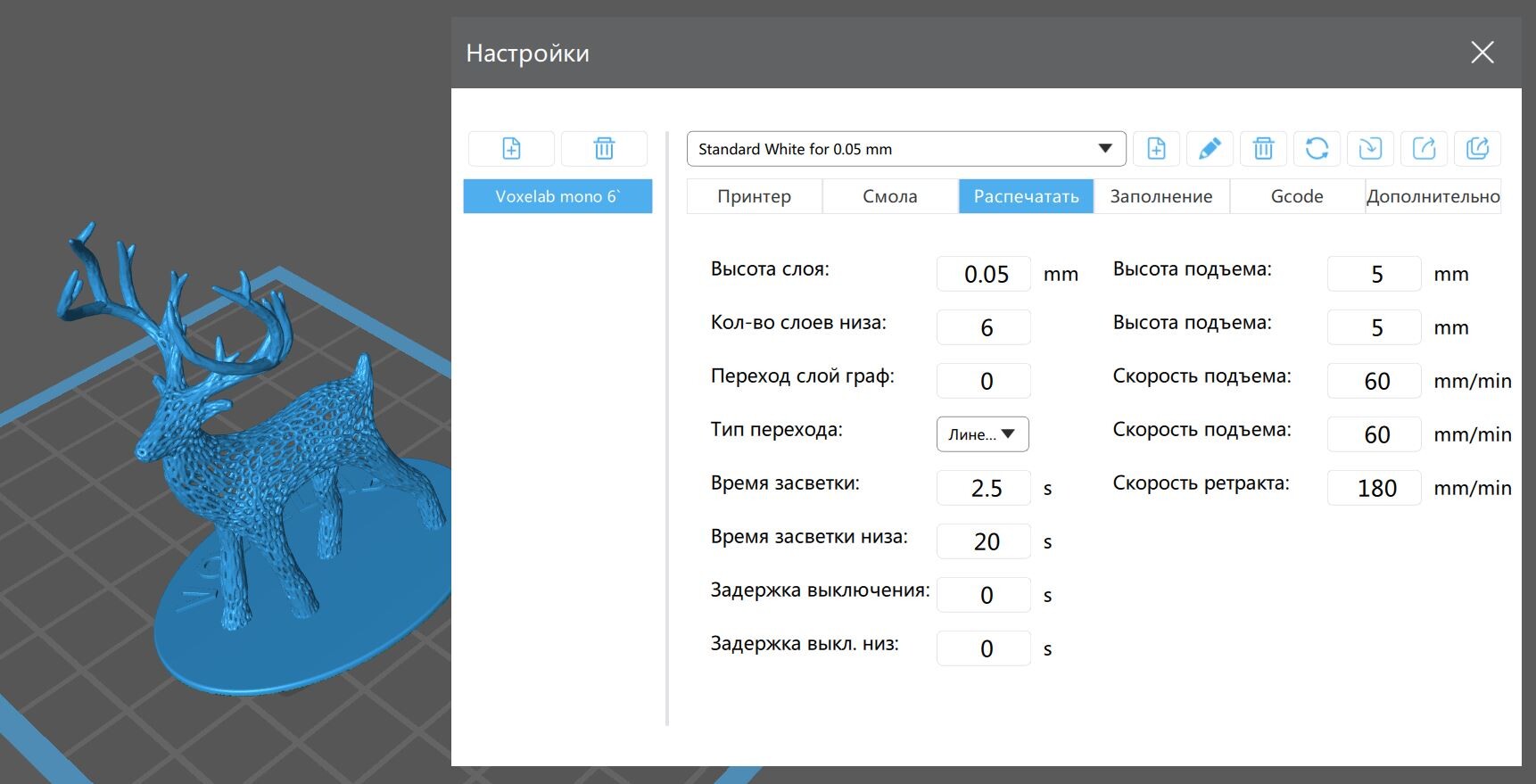
Task: Delete the current profile trash icon
Action: tap(1263, 149)
